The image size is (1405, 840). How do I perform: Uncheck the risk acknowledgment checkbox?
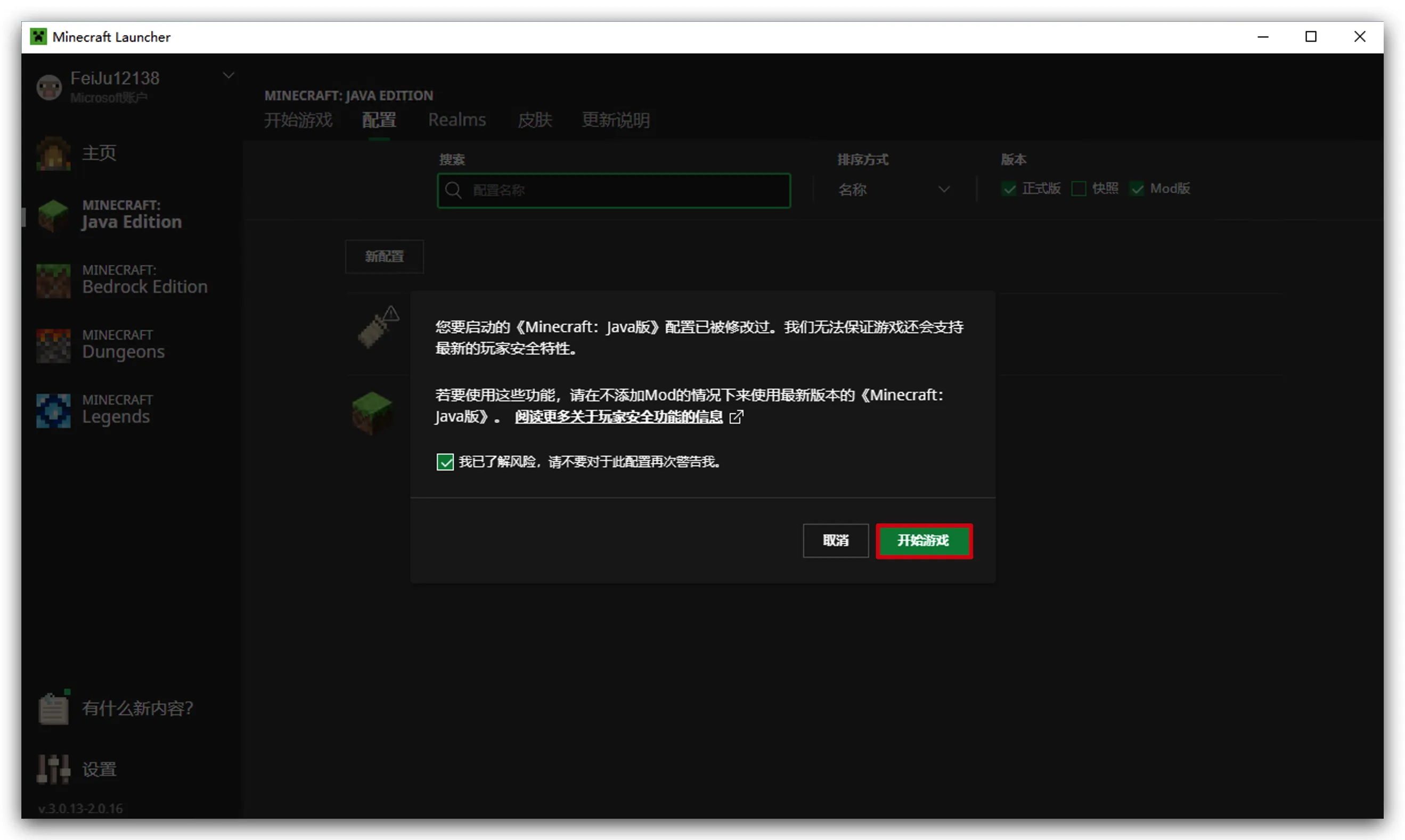tap(445, 462)
